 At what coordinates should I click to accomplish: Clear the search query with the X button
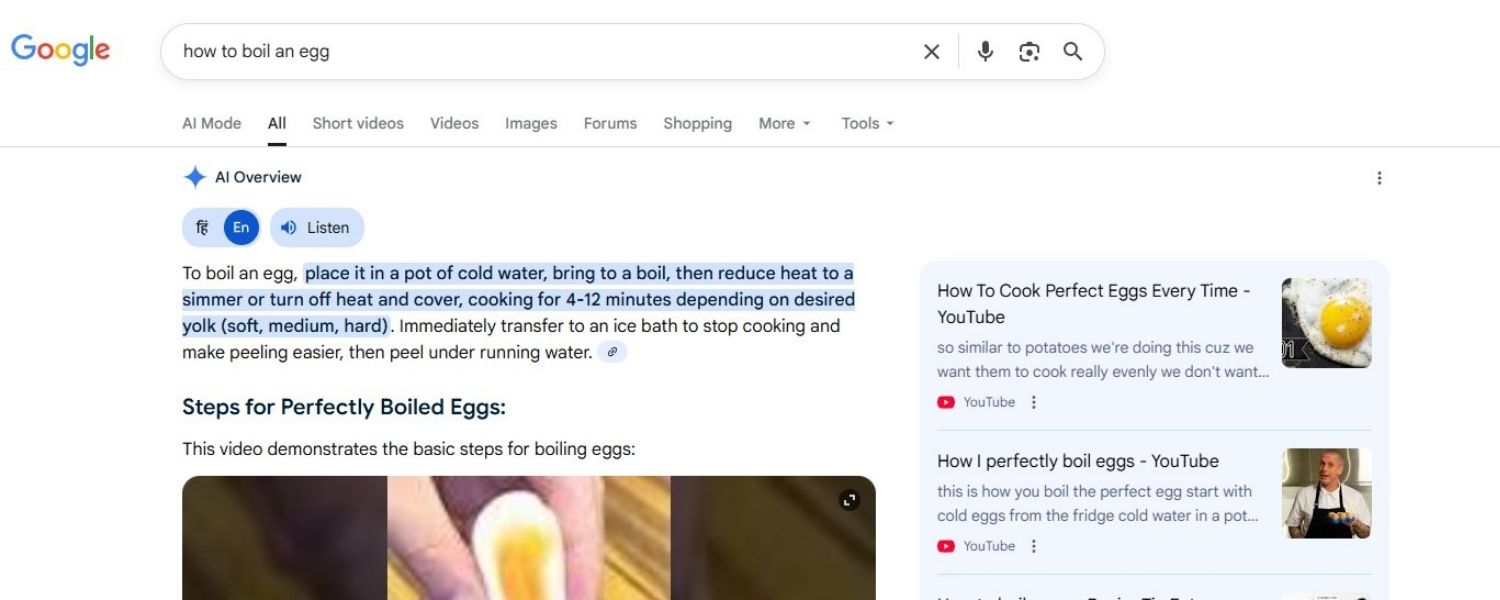pyautogui.click(x=931, y=51)
